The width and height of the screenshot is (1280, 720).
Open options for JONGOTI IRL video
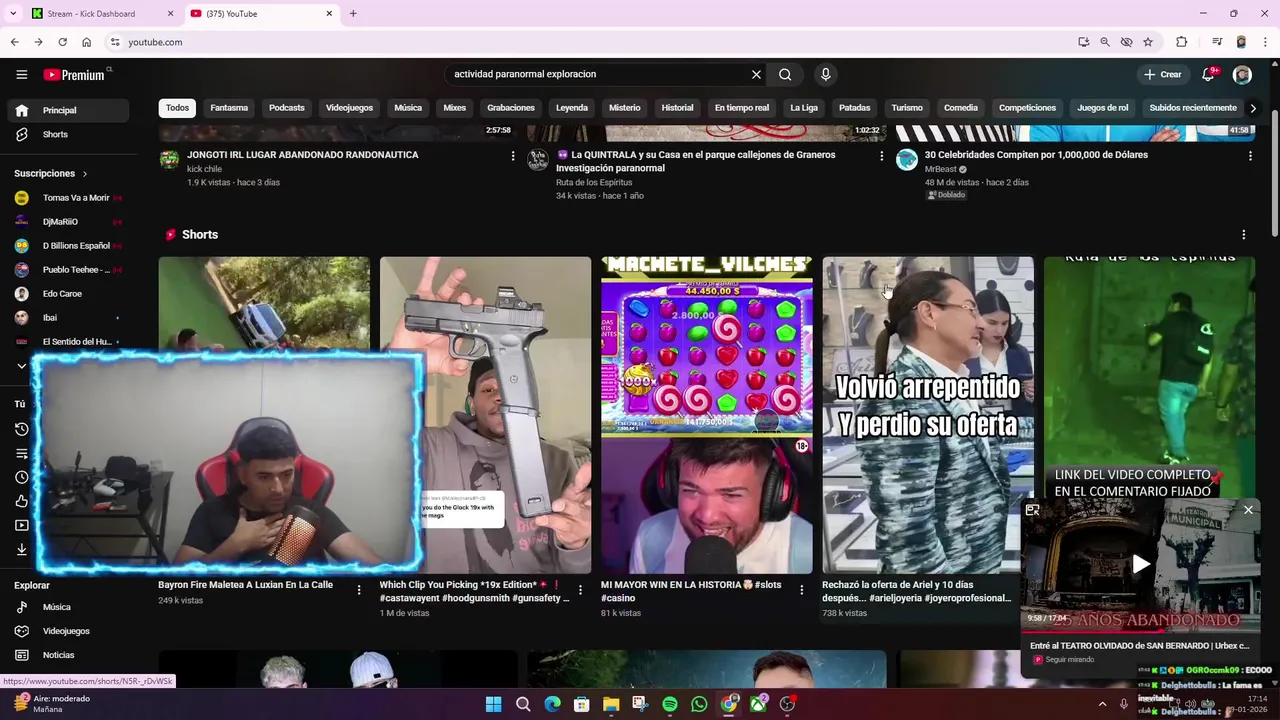513,156
